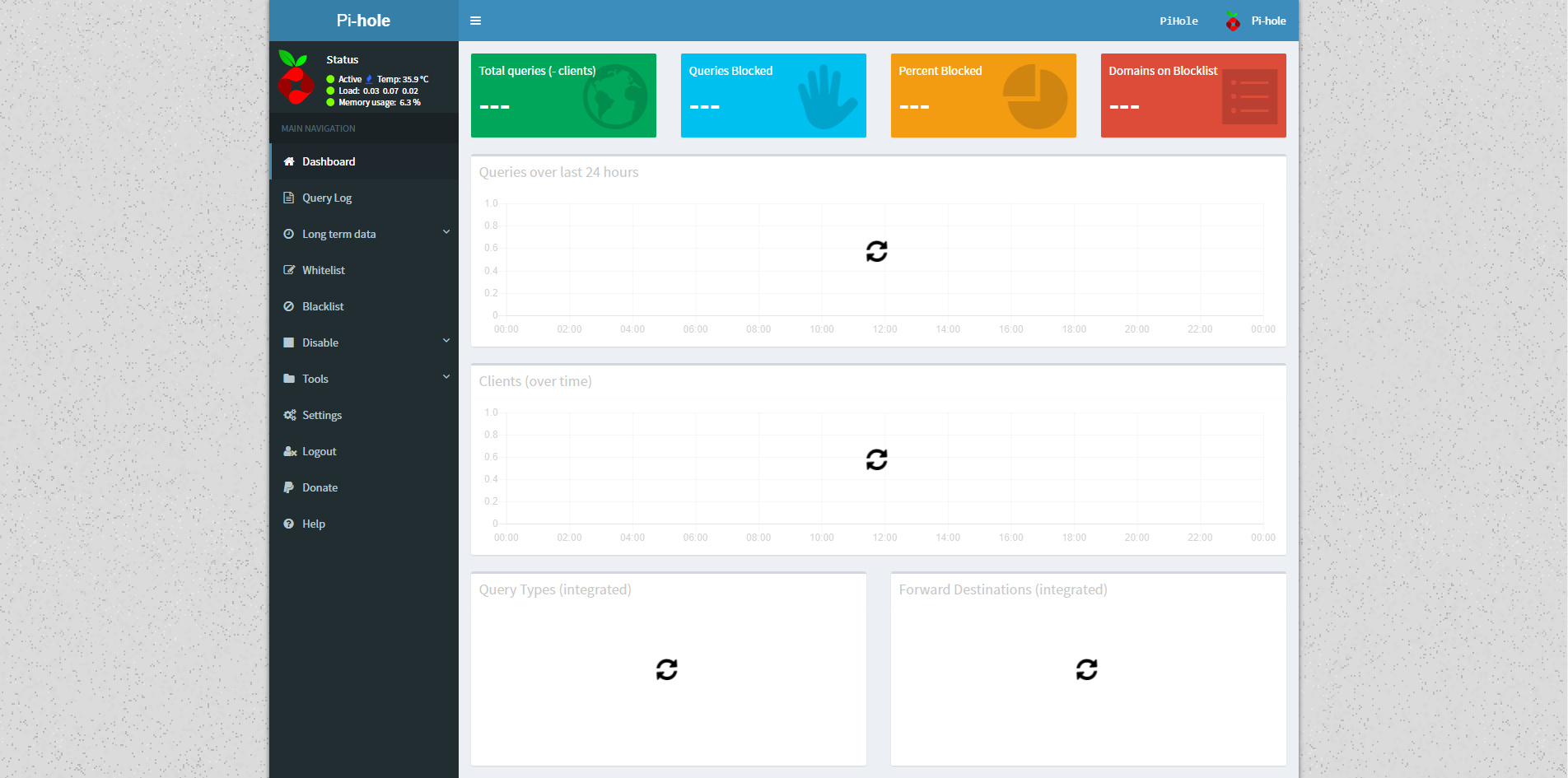Viewport: 1568px width, 778px height.
Task: Expand the Long term data submenu
Action: click(x=446, y=232)
